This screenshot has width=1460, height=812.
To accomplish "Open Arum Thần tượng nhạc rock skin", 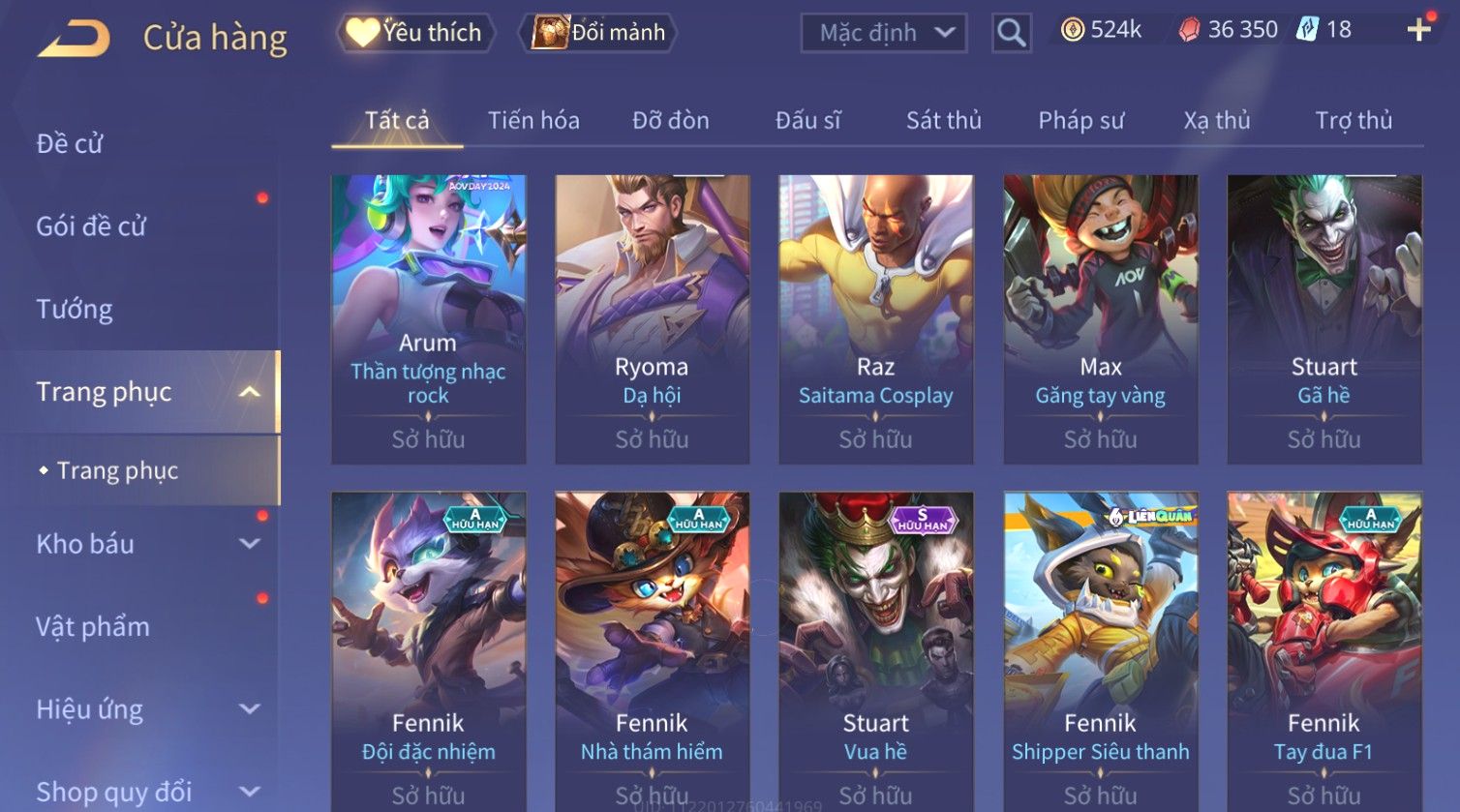I will tap(428, 319).
